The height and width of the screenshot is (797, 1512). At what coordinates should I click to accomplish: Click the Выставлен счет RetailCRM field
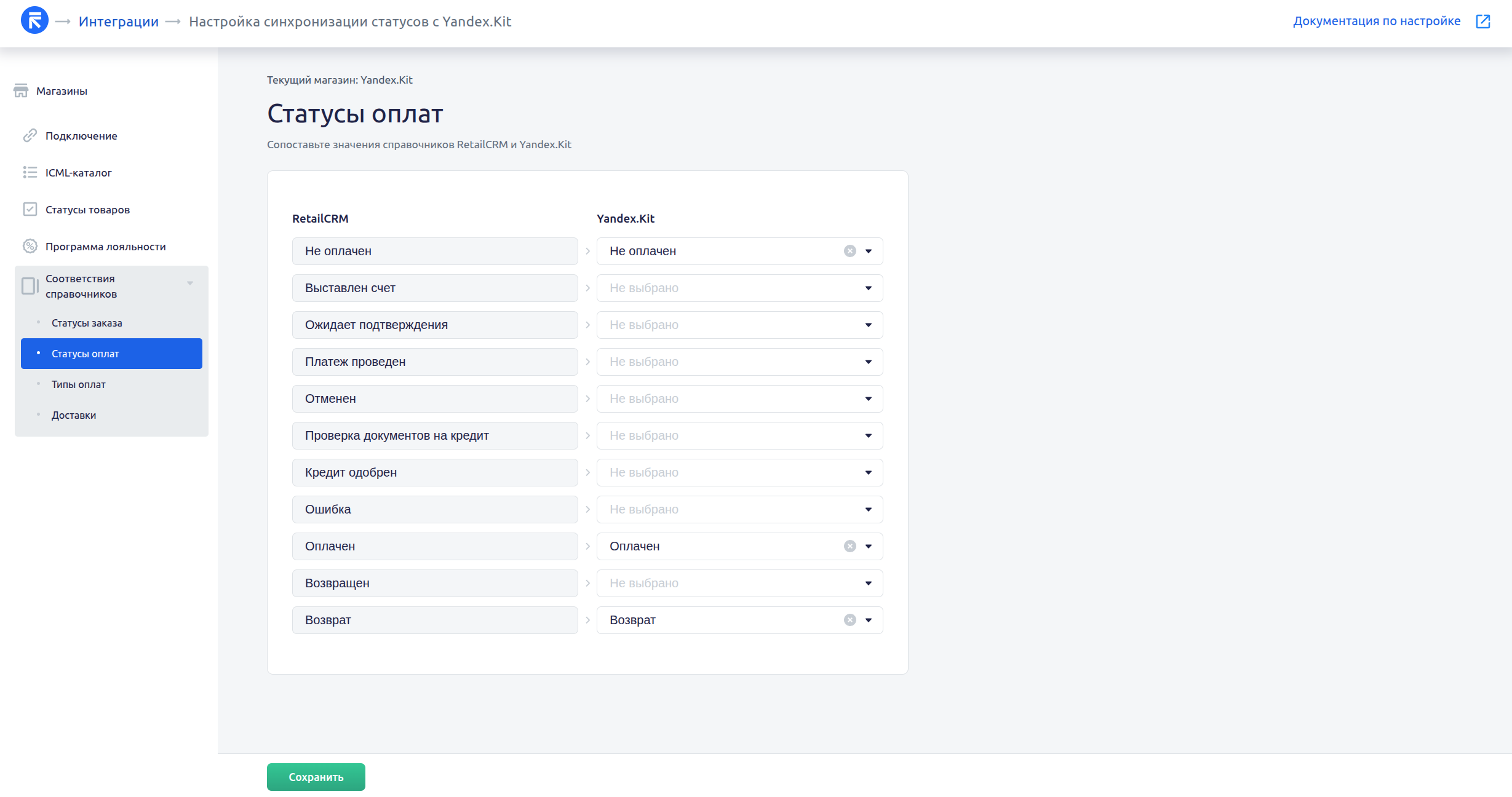435,288
